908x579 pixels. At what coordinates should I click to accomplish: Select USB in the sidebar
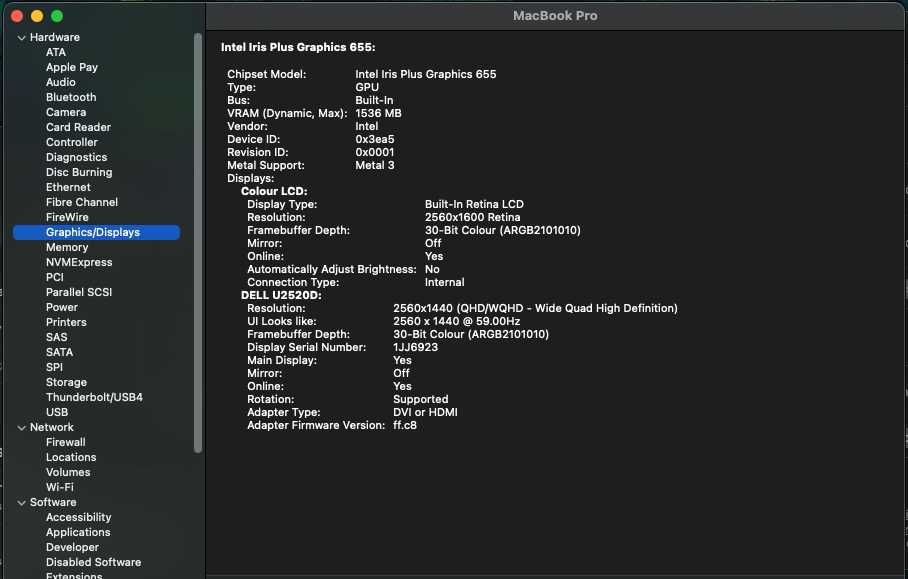(x=57, y=413)
